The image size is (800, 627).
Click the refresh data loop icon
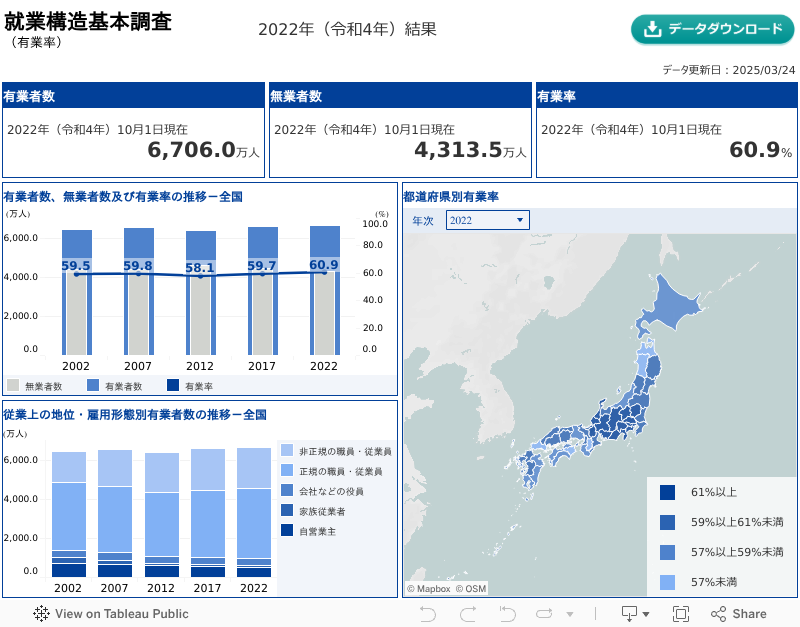click(544, 614)
